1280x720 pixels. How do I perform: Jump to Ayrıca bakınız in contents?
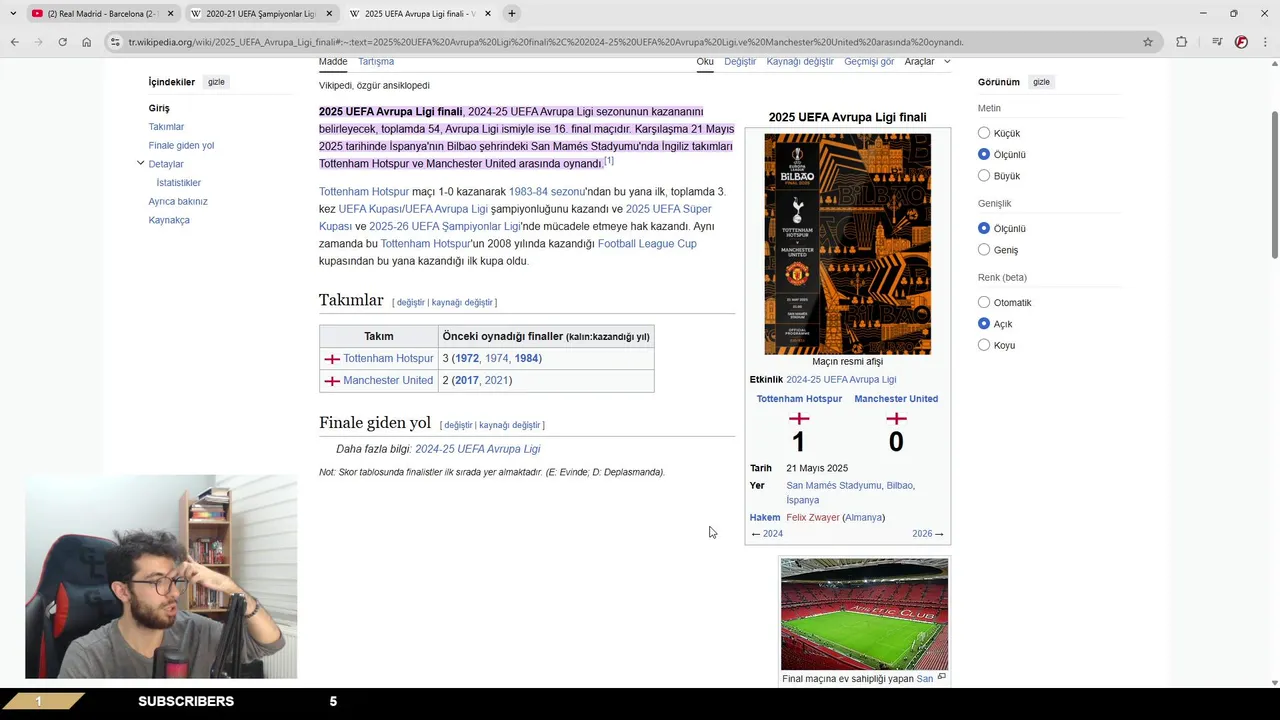pyautogui.click(x=178, y=202)
